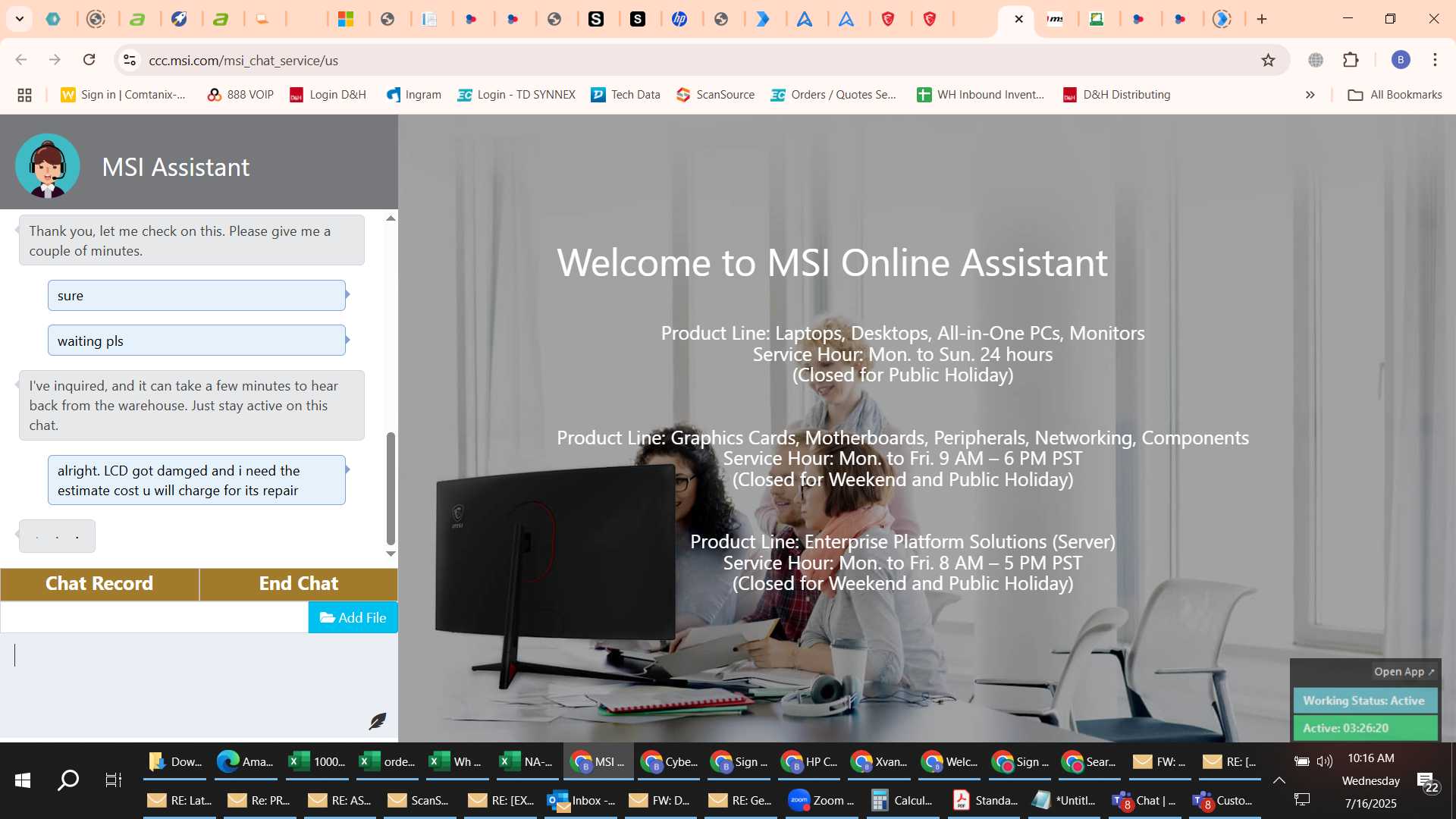Open Standa... PDF taskbar item
The width and height of the screenshot is (1456, 819).
(x=985, y=800)
